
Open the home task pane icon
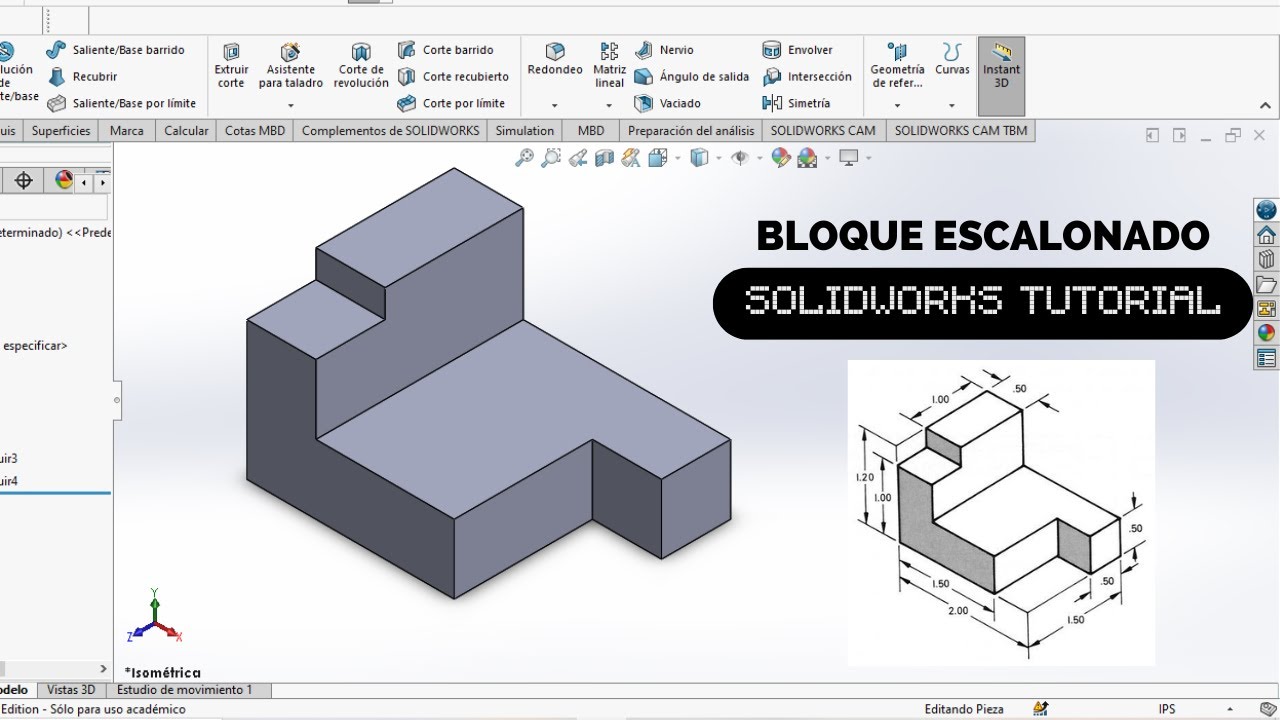pyautogui.click(x=1266, y=235)
